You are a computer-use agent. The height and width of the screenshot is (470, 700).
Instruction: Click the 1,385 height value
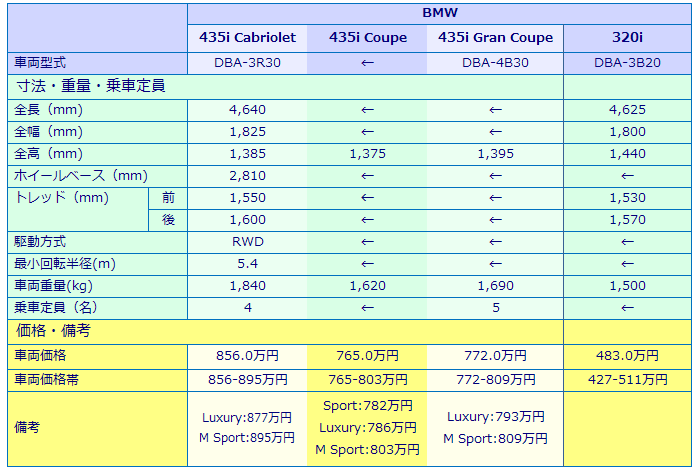pos(247,154)
